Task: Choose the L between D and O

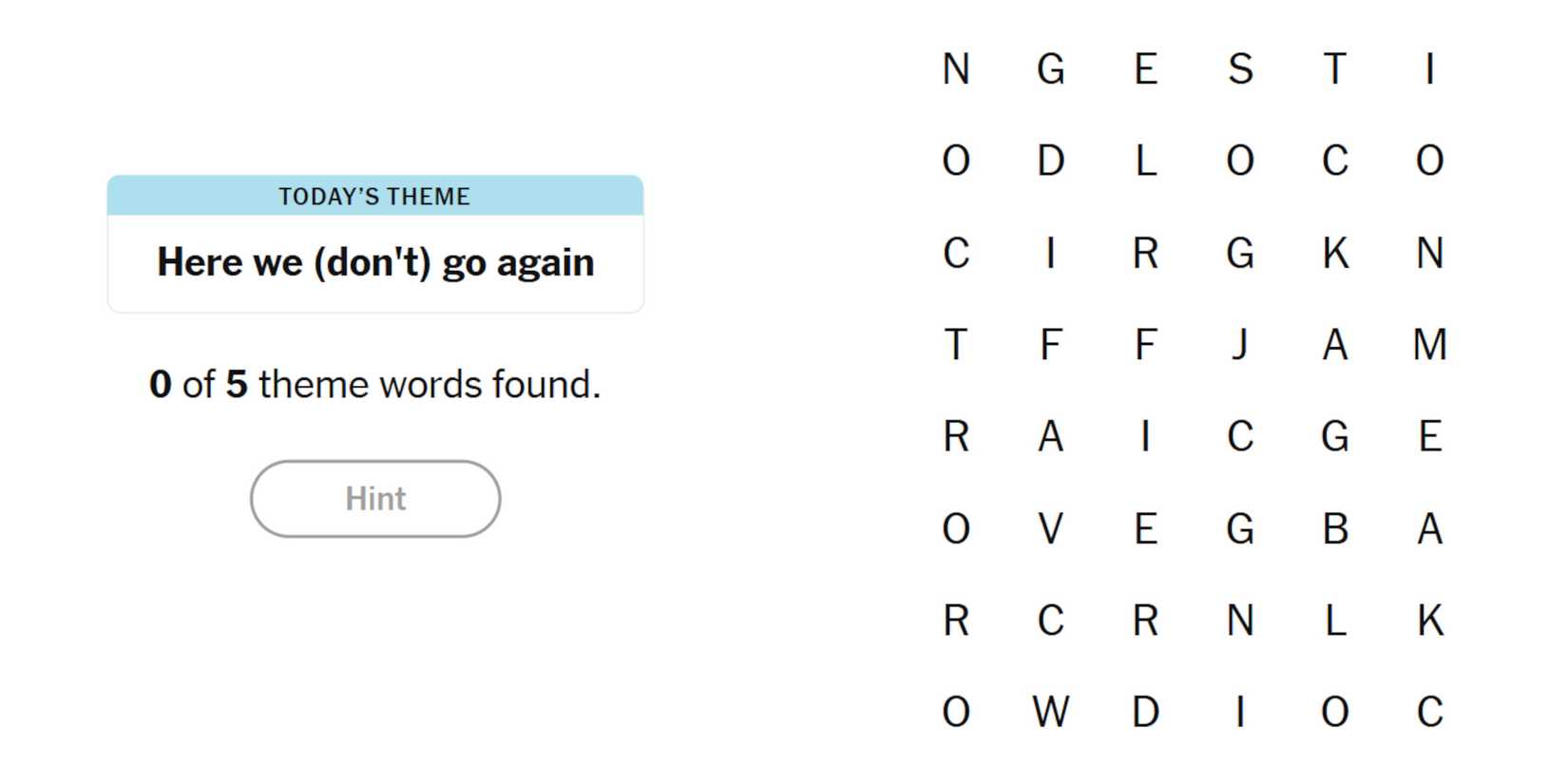Action: (1145, 162)
